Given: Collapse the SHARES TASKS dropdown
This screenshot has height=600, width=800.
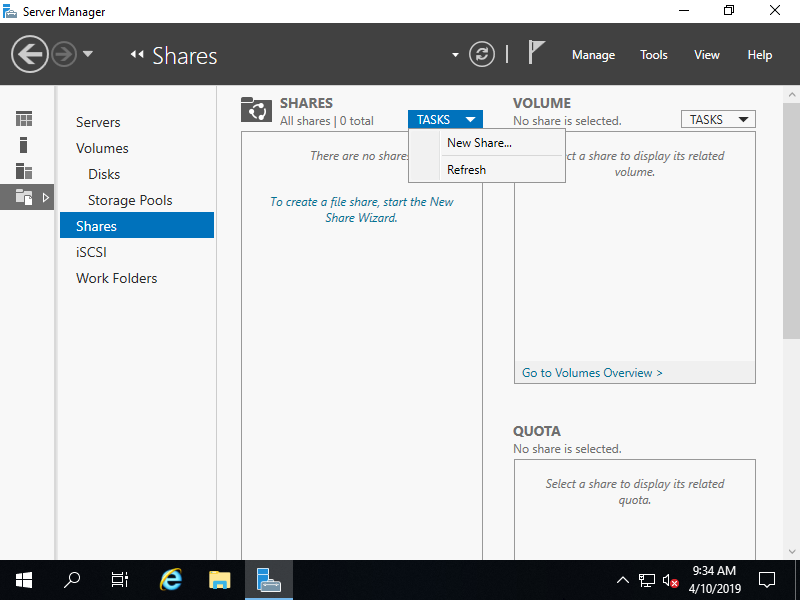Looking at the screenshot, I should pyautogui.click(x=445, y=119).
